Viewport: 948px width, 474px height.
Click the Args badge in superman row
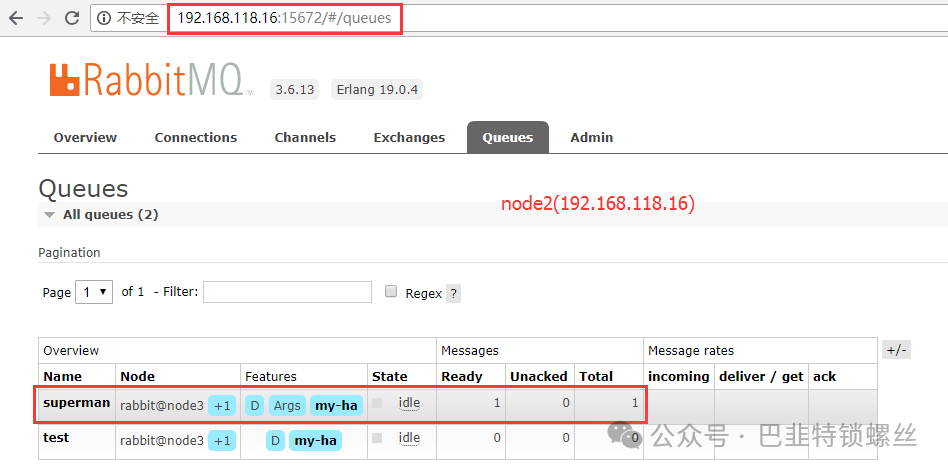coord(287,406)
